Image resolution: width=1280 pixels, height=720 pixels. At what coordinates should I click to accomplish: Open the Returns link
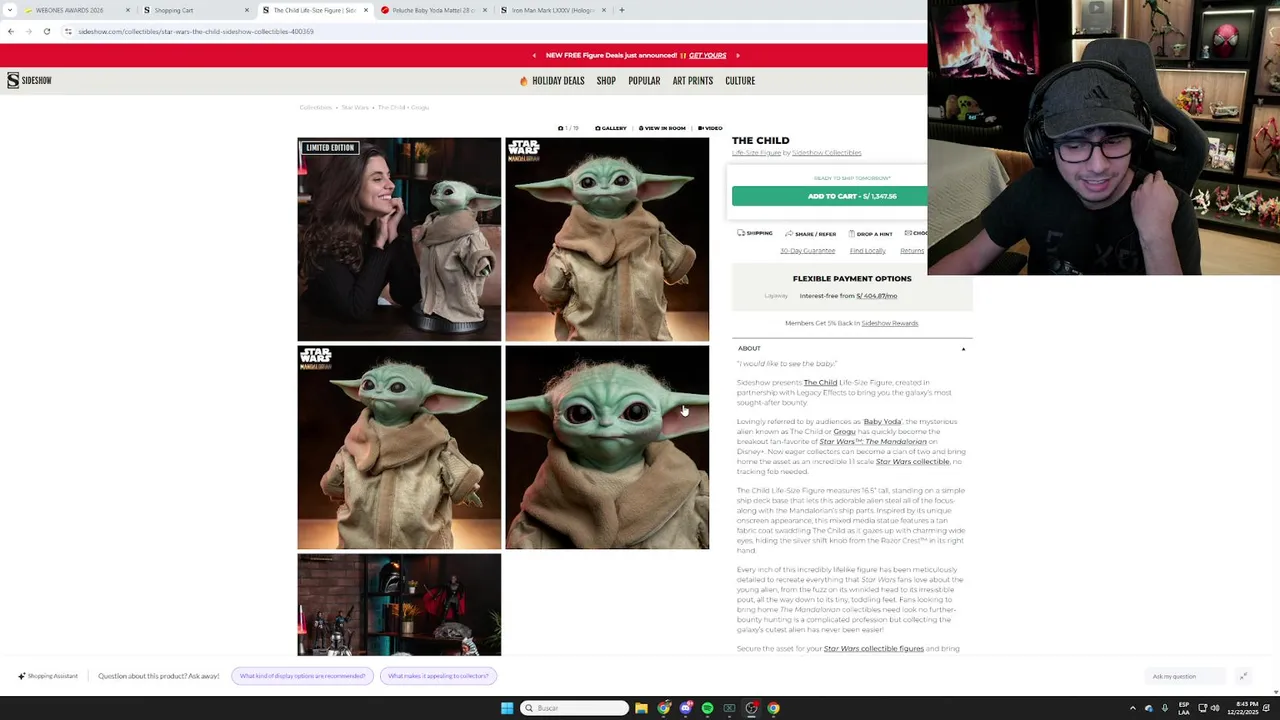tap(912, 251)
